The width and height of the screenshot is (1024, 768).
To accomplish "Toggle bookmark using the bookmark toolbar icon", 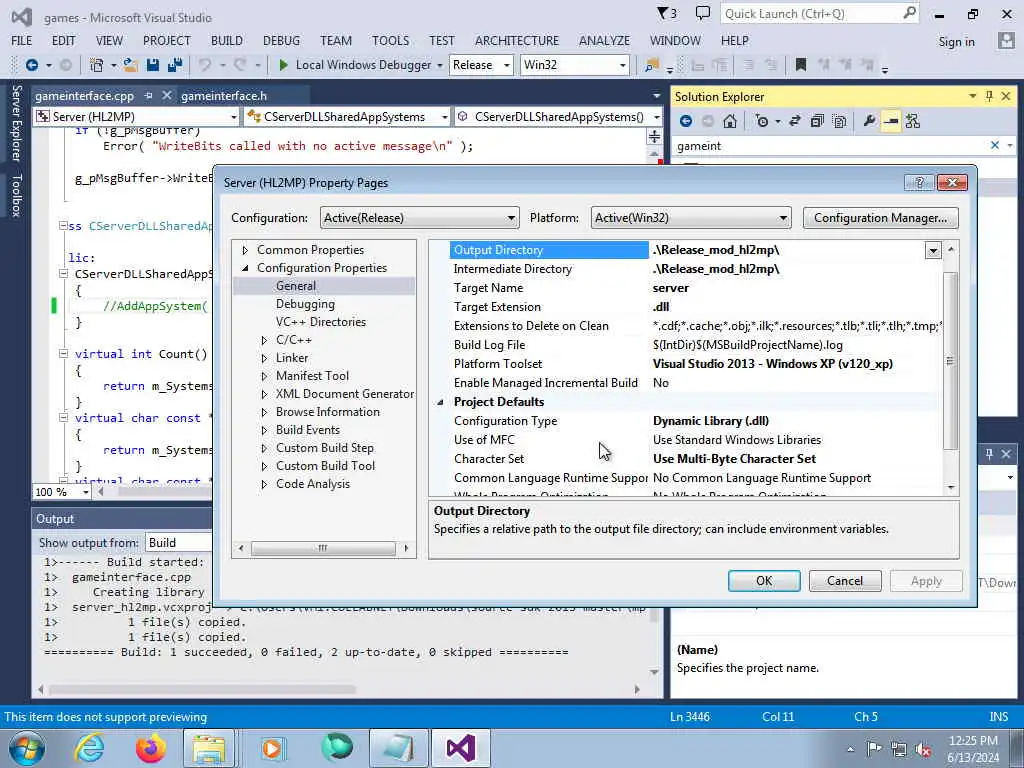I will click(x=801, y=65).
